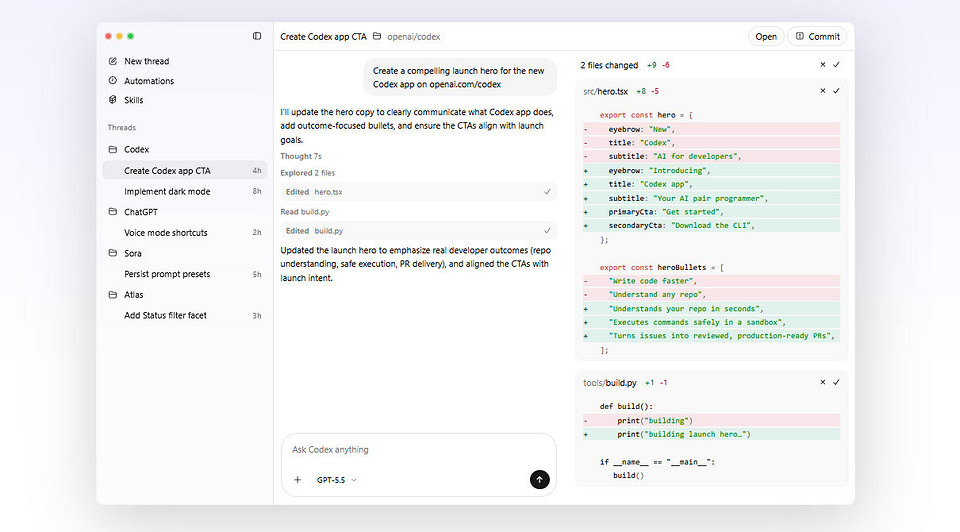Screen dimensions: 960x532
Task: Click the Sora folder icon
Action: click(x=113, y=253)
